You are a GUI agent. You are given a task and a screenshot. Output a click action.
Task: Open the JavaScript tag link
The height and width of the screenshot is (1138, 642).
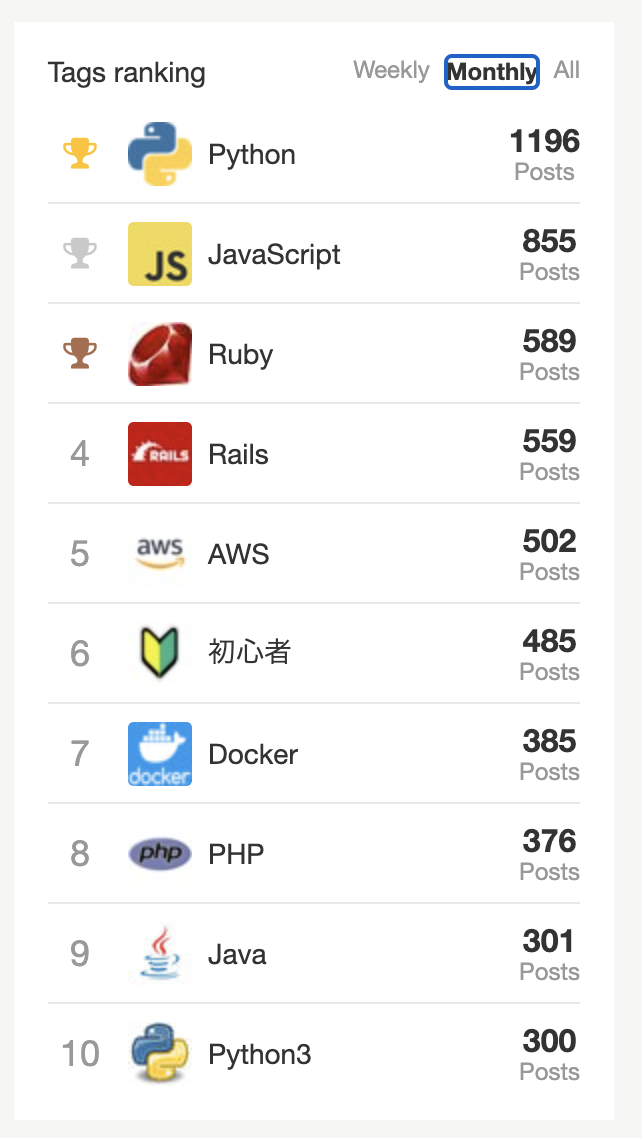pyautogui.click(x=274, y=255)
